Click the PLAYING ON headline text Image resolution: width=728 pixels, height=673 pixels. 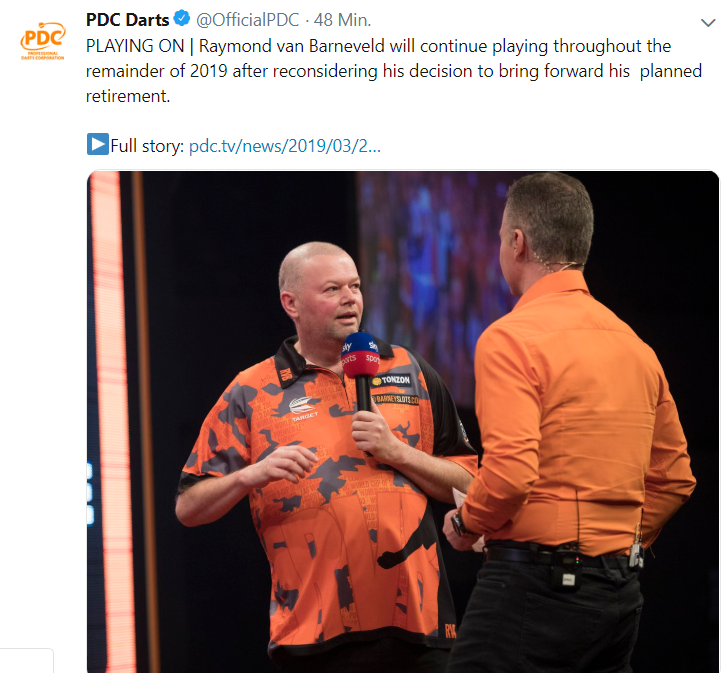point(135,46)
